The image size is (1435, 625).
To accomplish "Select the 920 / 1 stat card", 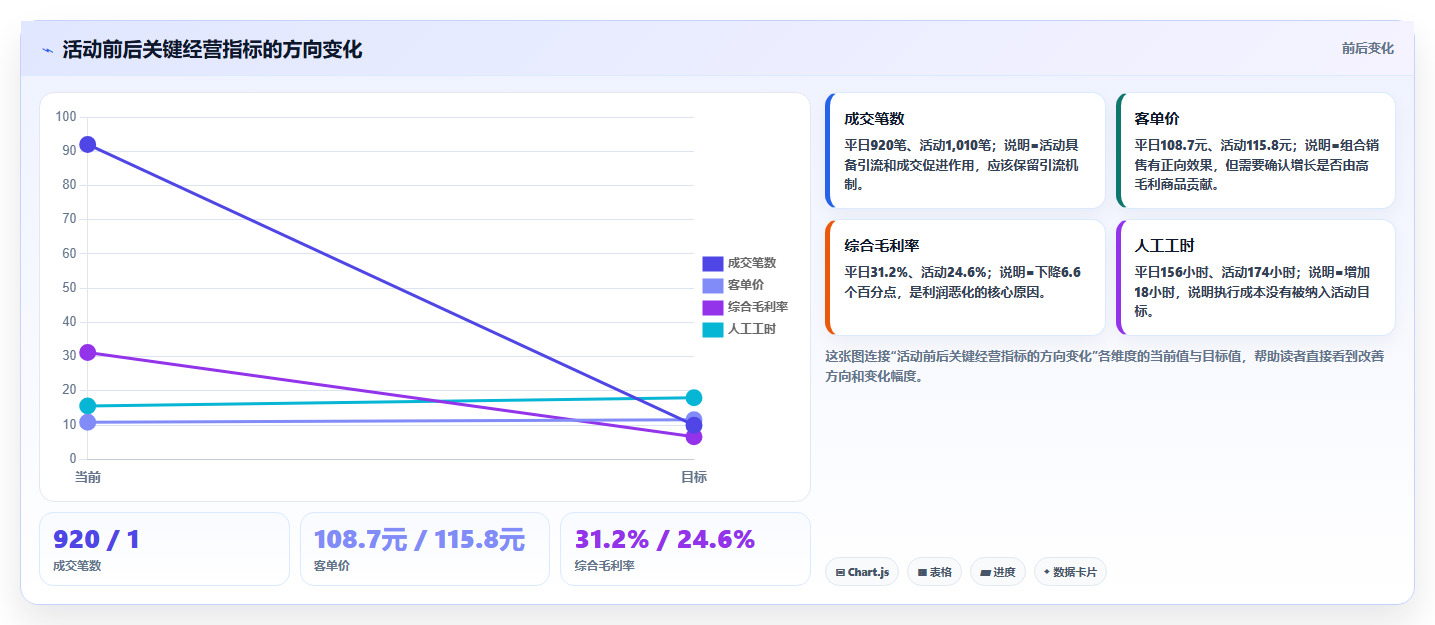I will coord(164,549).
